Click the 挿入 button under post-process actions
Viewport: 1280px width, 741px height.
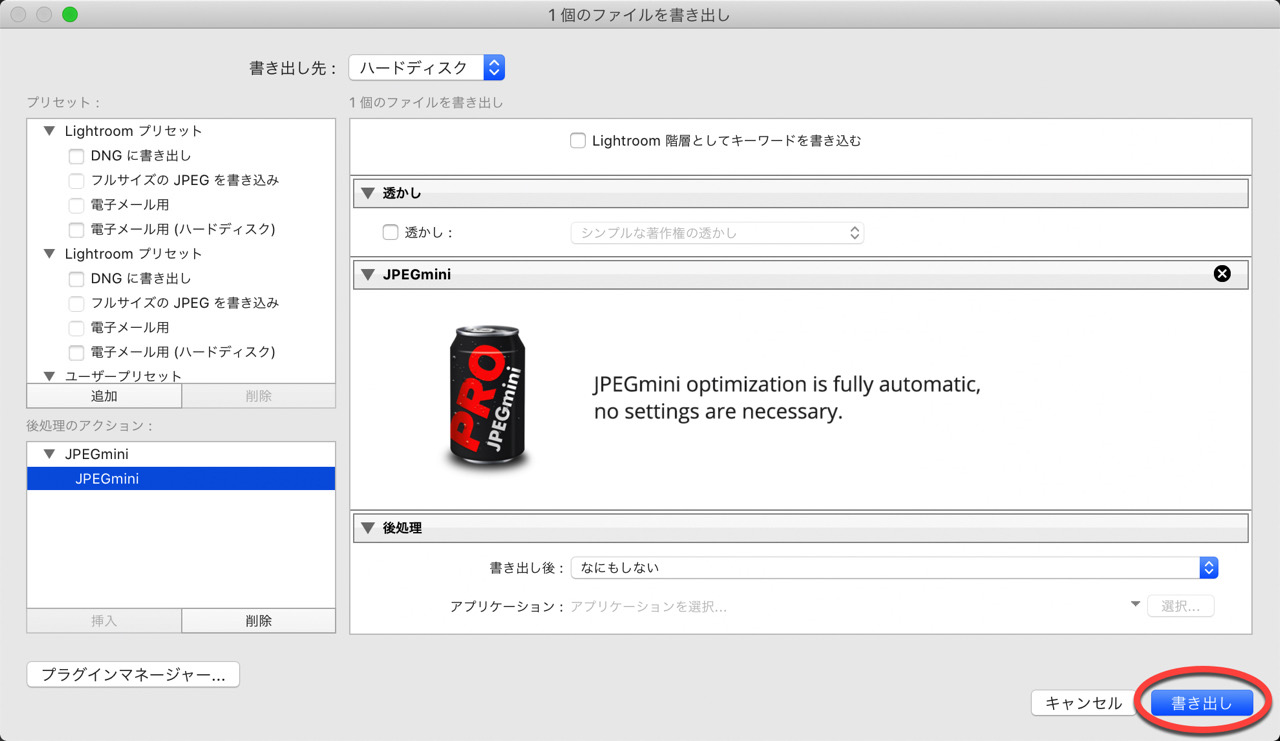pos(104,621)
